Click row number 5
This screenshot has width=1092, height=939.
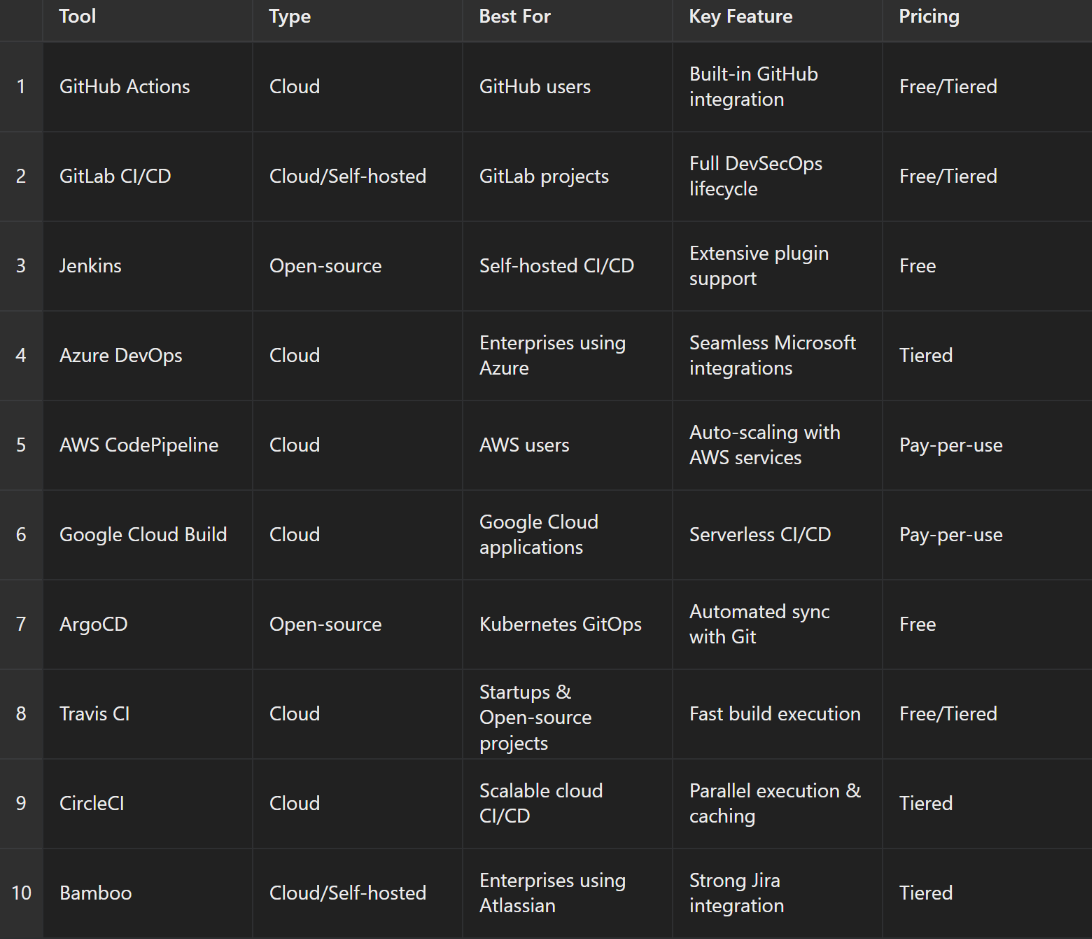click(21, 445)
